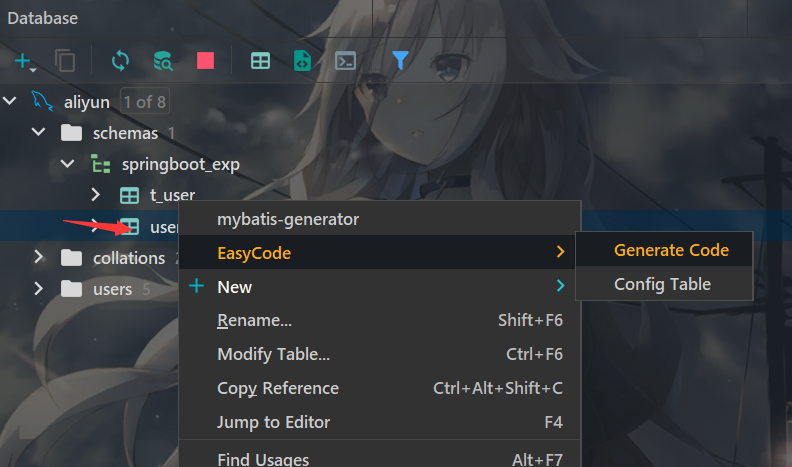
Task: Click the red Stop/Deactivate square icon
Action: click(x=205, y=61)
